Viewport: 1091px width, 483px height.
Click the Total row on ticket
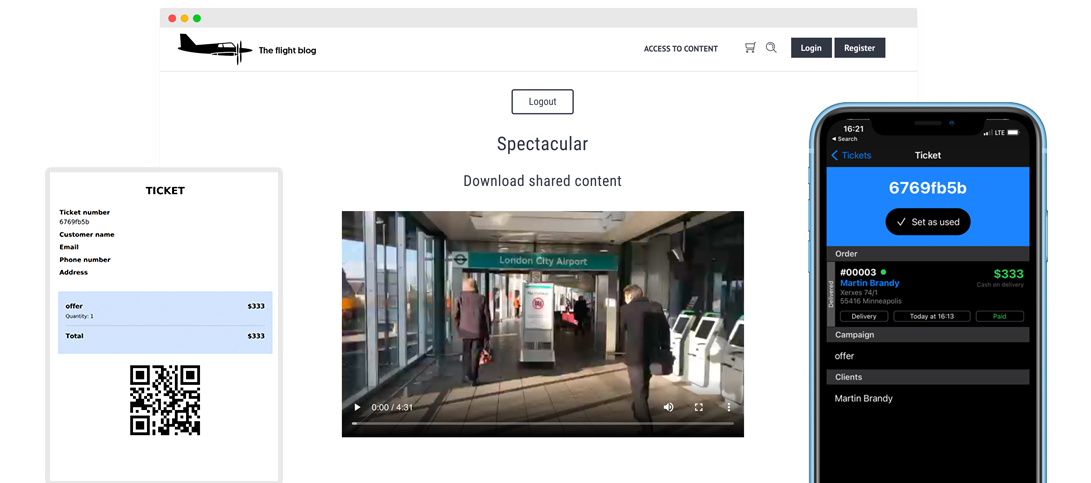click(165, 335)
